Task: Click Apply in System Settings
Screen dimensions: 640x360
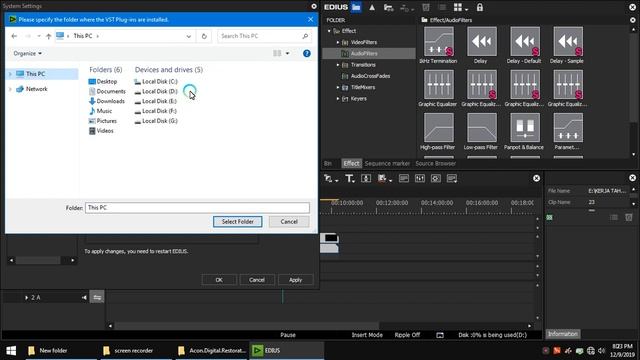Action: click(296, 280)
